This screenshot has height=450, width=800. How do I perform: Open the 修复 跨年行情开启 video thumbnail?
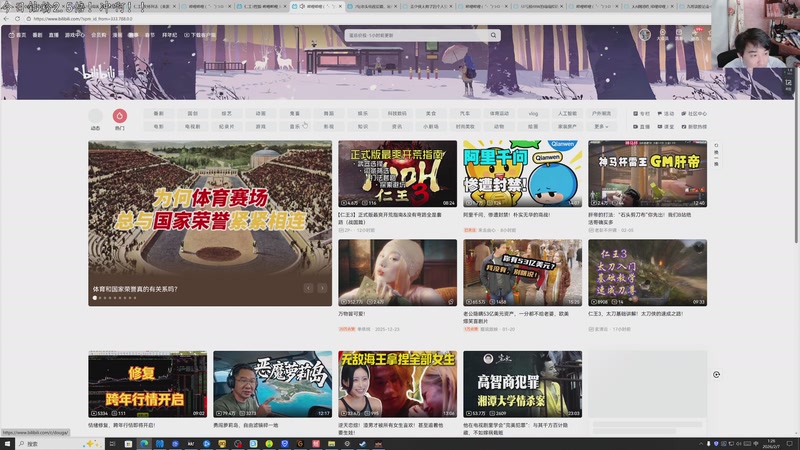147,384
